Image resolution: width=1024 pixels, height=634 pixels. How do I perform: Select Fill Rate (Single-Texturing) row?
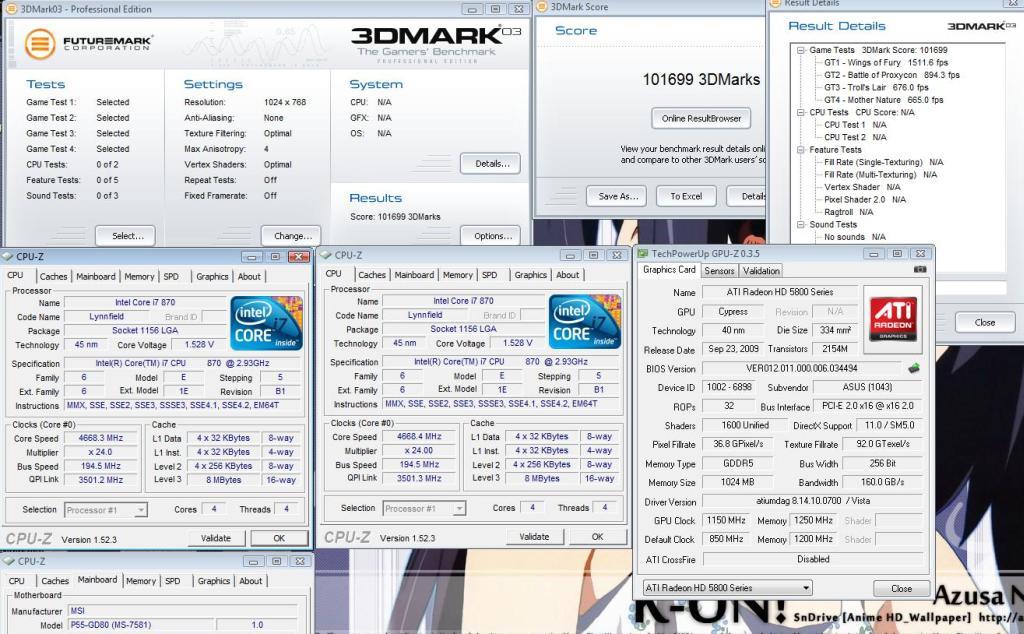click(884, 162)
